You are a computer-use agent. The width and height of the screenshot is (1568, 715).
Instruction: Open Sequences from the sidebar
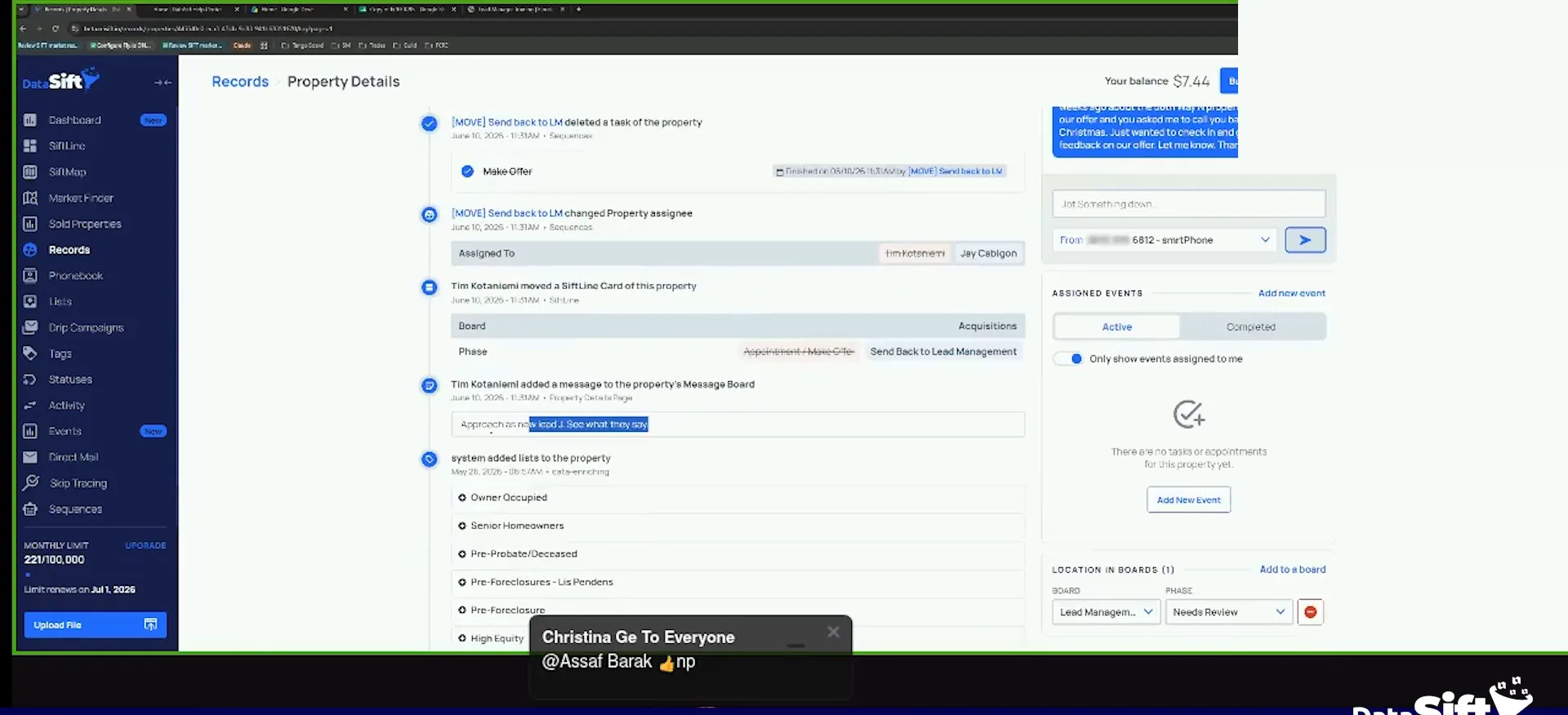[75, 509]
